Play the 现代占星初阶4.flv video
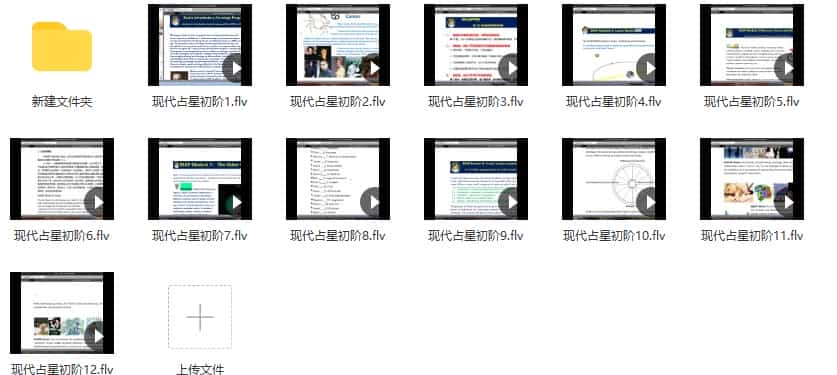837x375 pixels. [x=650, y=68]
